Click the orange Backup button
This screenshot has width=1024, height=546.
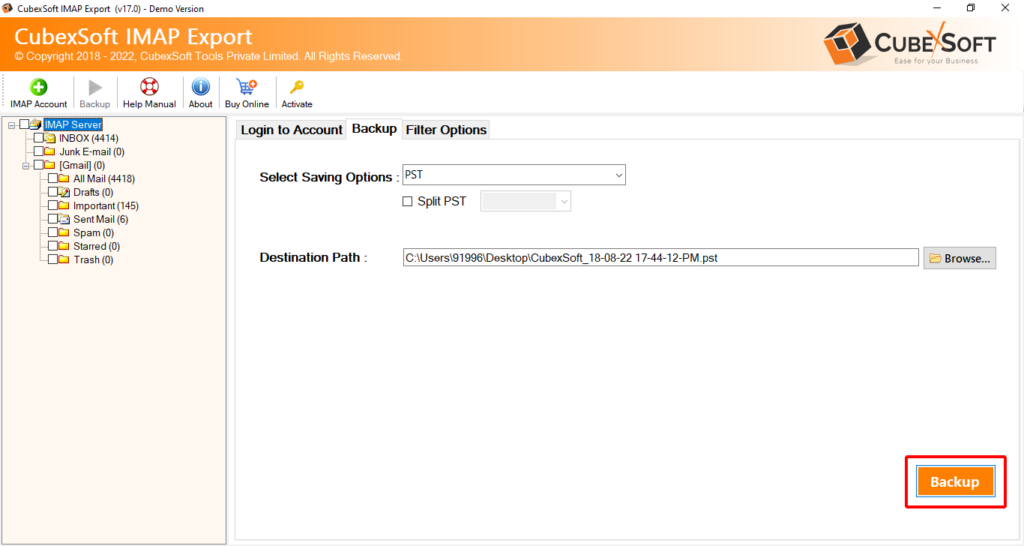955,482
